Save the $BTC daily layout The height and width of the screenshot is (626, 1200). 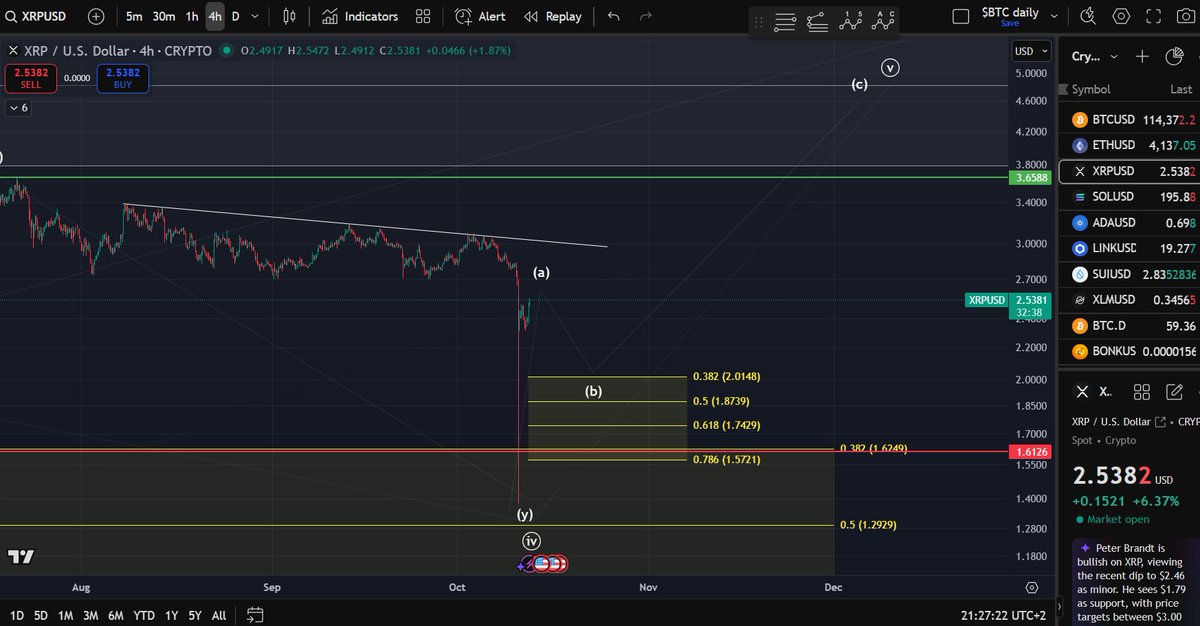click(x=1010, y=23)
